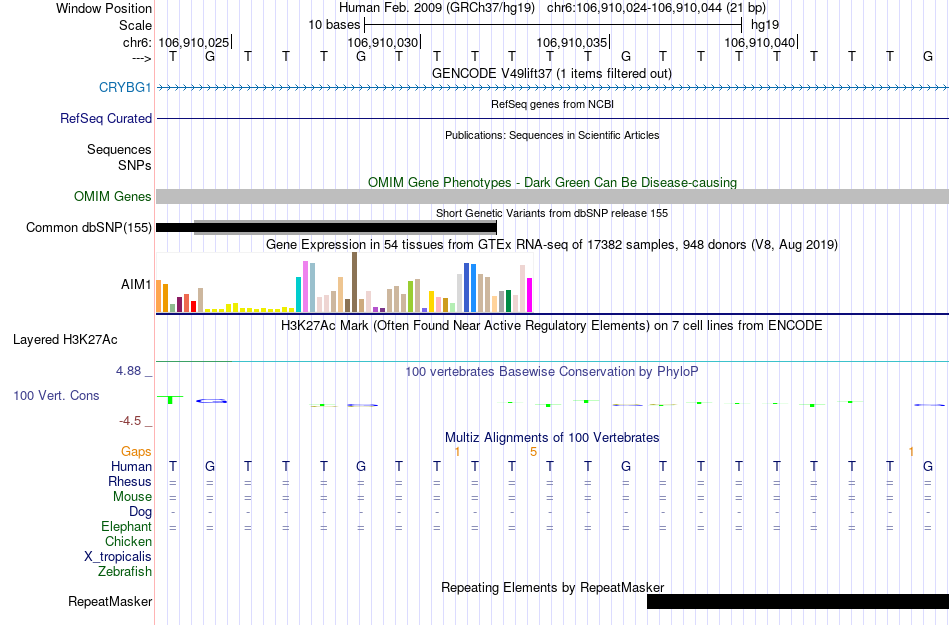Image resolution: width=950 pixels, height=625 pixels.
Task: Click the GENCODE V49lift37 track title
Action: coord(552,73)
